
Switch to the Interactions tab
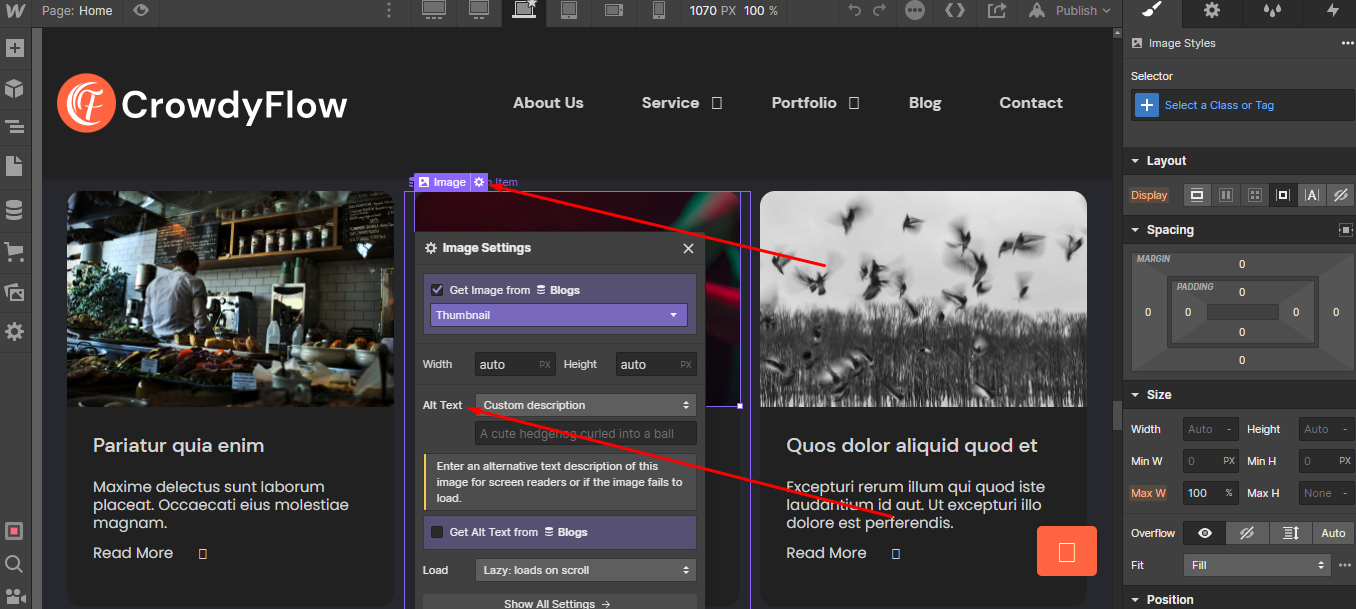click(x=1332, y=11)
